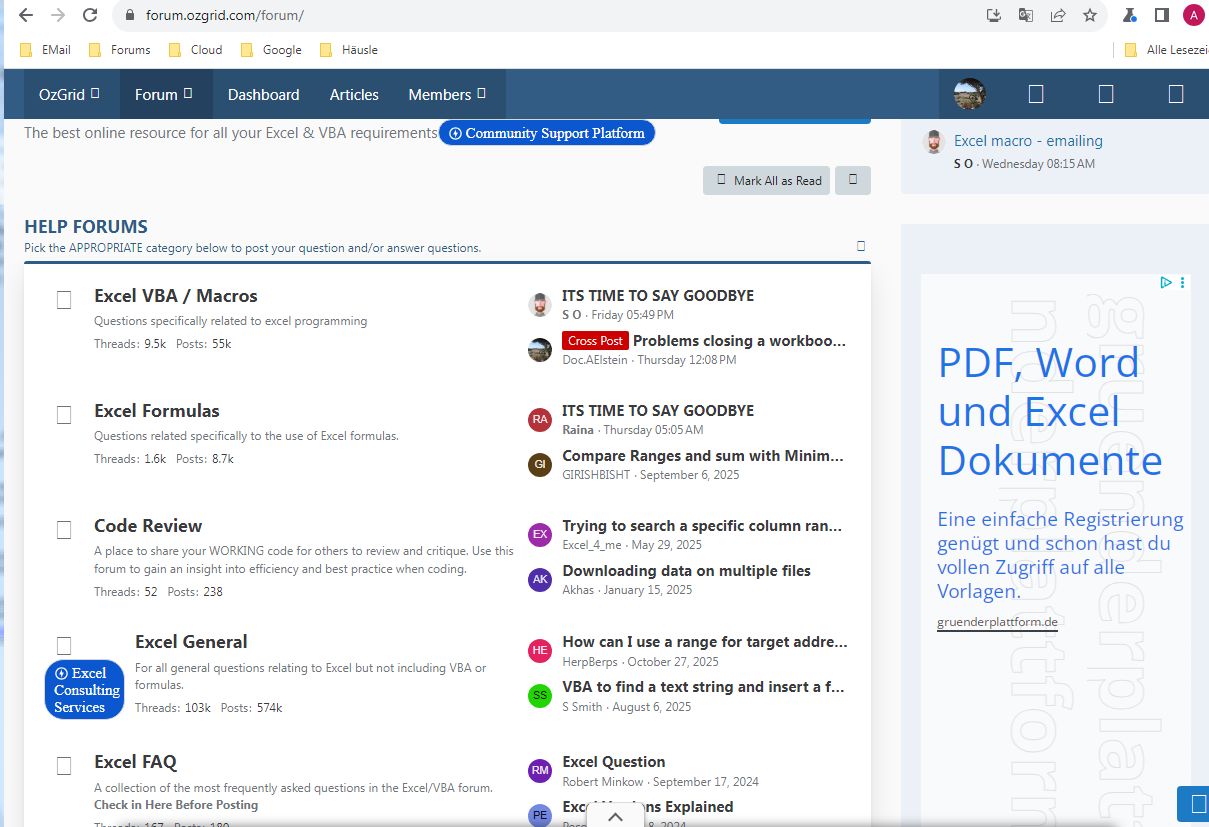1209x827 pixels.
Task: Open the Articles tab
Action: coord(354,94)
